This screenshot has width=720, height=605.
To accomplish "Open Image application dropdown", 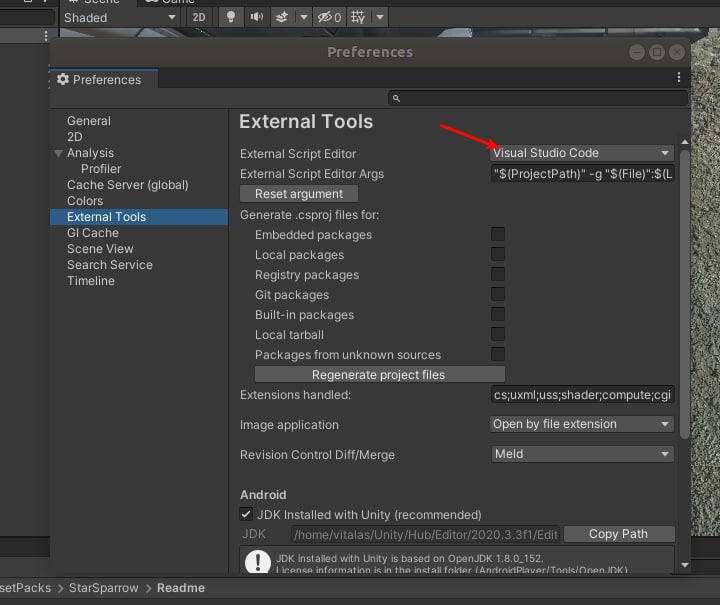I will tap(582, 424).
